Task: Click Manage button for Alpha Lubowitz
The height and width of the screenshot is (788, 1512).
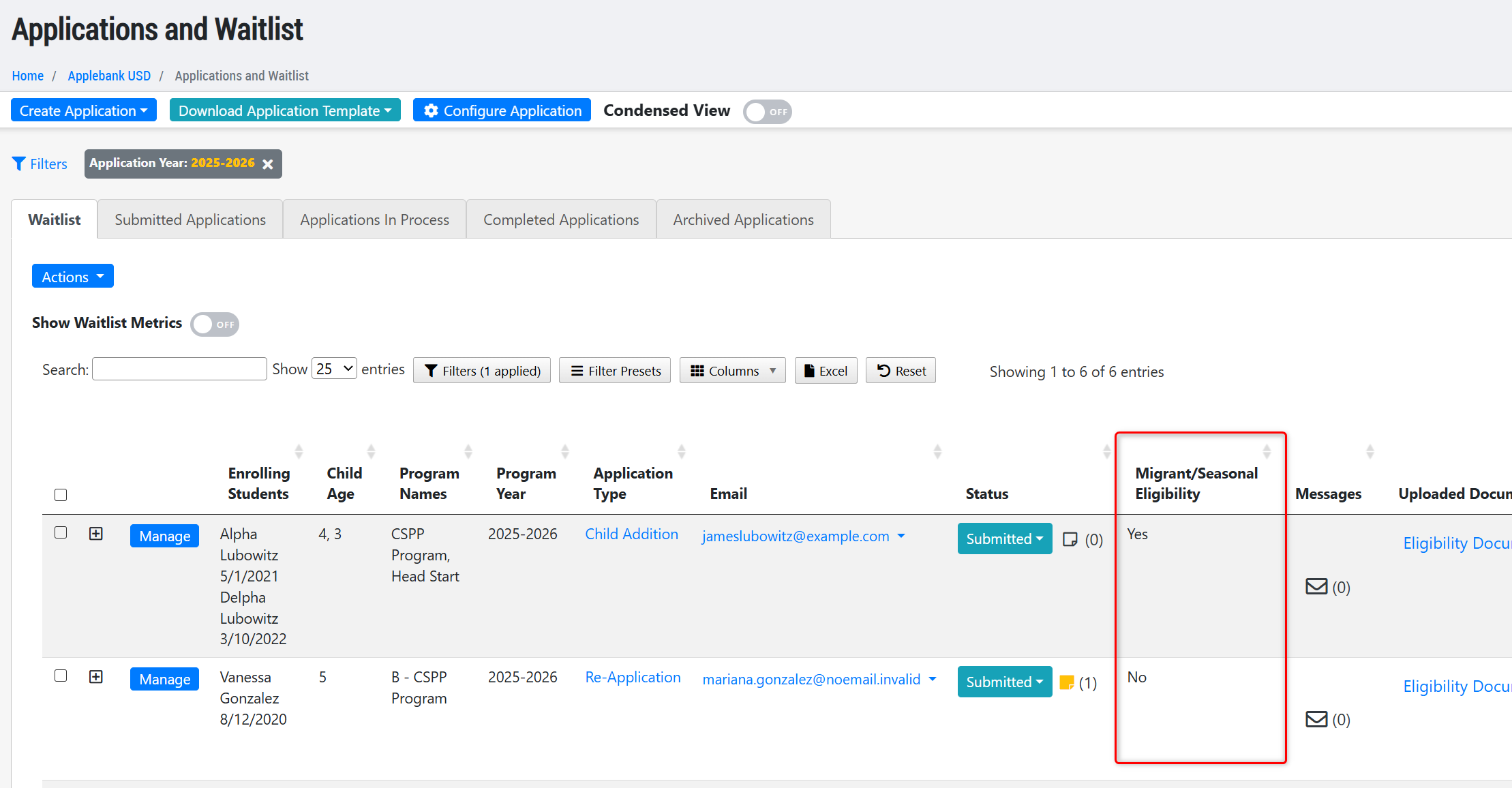Action: (164, 536)
